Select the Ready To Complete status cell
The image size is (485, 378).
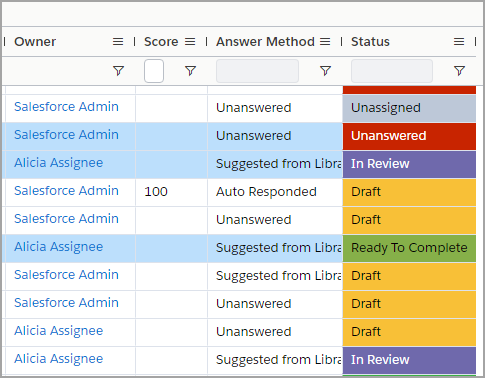pos(409,248)
